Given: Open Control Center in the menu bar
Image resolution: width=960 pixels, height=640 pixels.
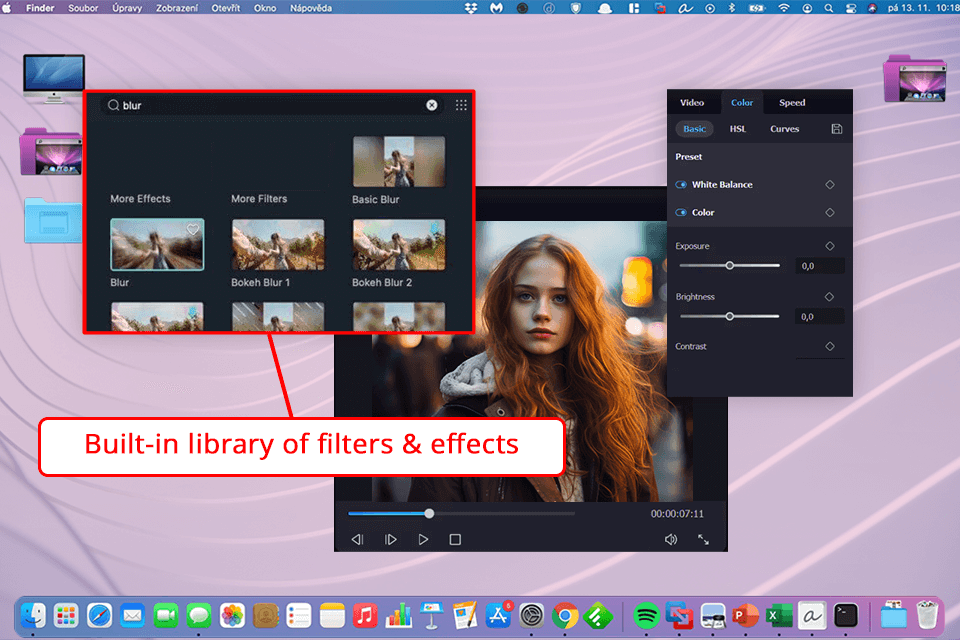Looking at the screenshot, I should click(850, 8).
